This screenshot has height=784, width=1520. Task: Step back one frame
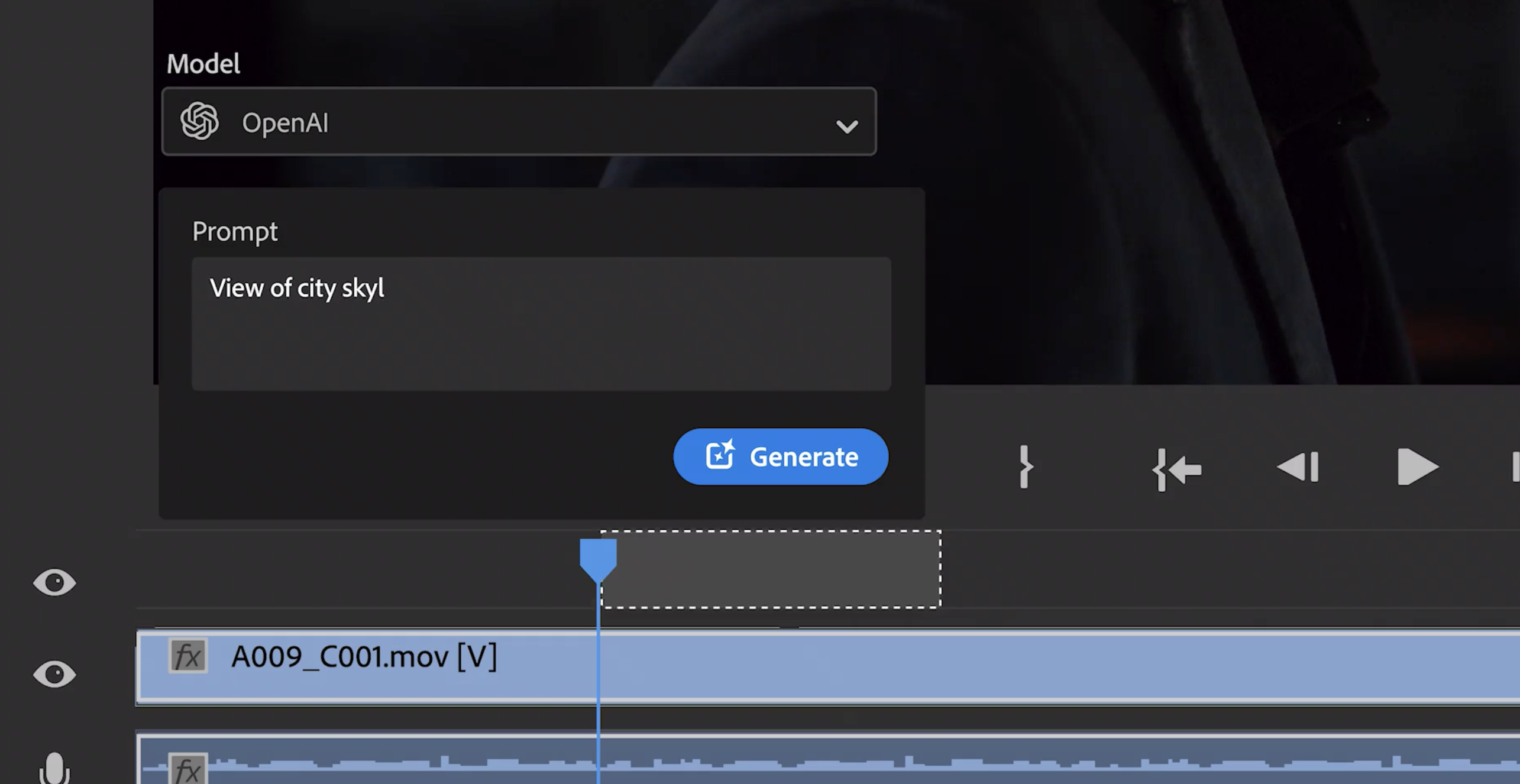coord(1298,467)
